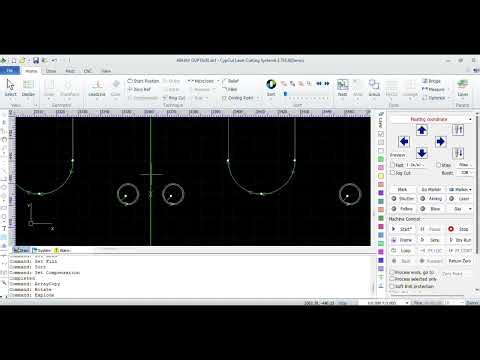The height and width of the screenshot is (360, 480).
Task: Switch to the CNC ribbon tab
Action: [x=88, y=71]
